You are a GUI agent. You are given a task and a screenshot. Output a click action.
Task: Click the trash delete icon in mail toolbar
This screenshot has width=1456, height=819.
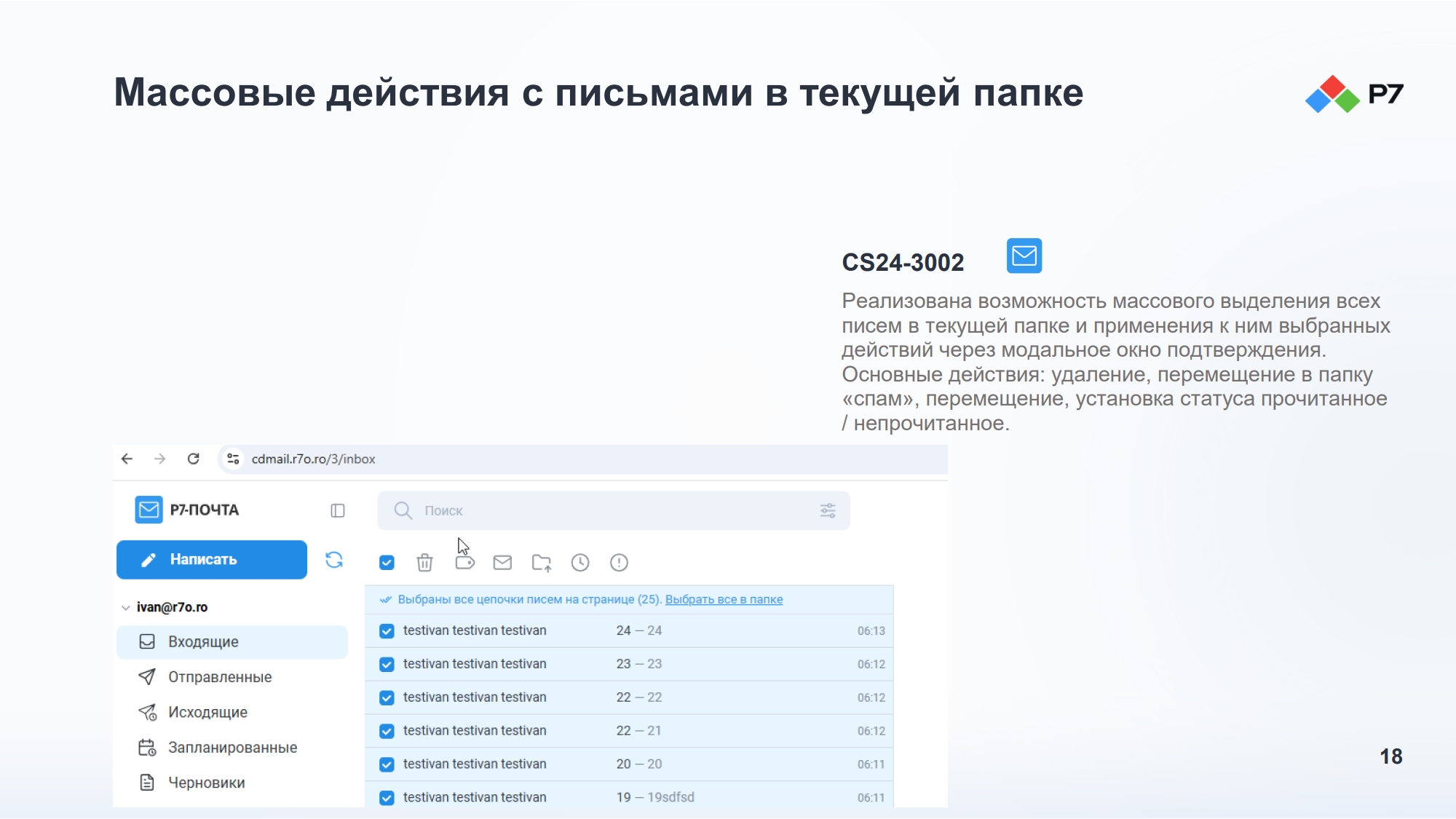[424, 563]
